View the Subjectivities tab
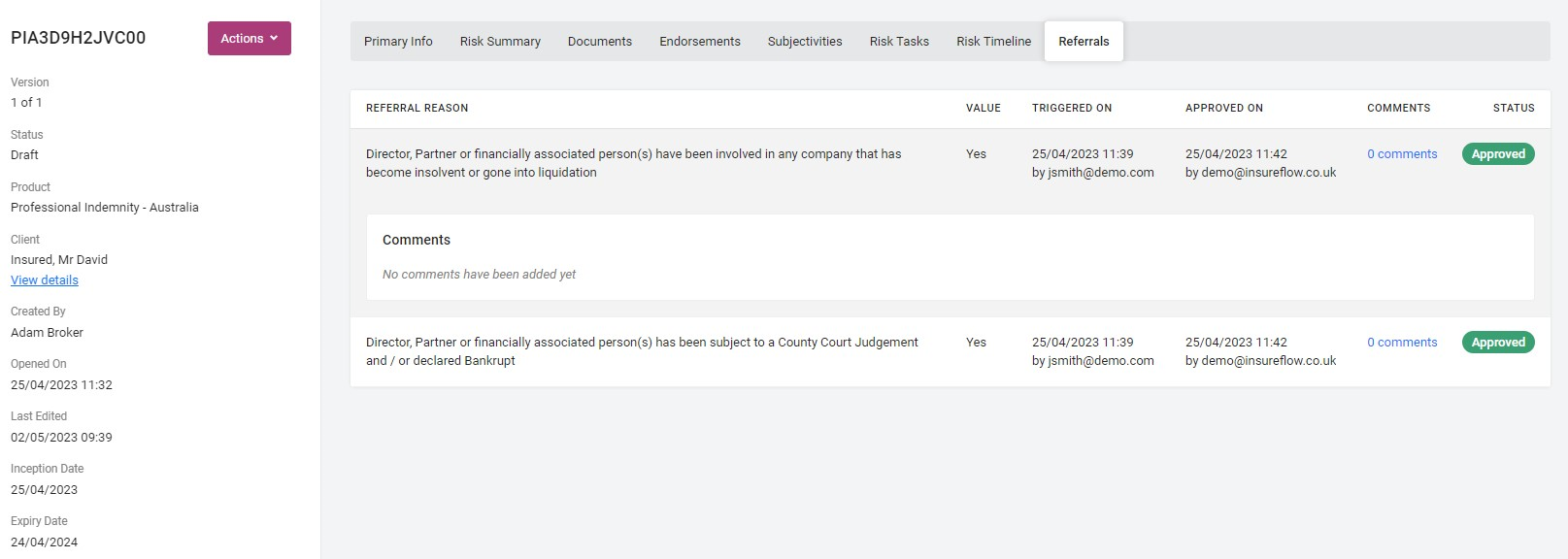 (x=805, y=42)
